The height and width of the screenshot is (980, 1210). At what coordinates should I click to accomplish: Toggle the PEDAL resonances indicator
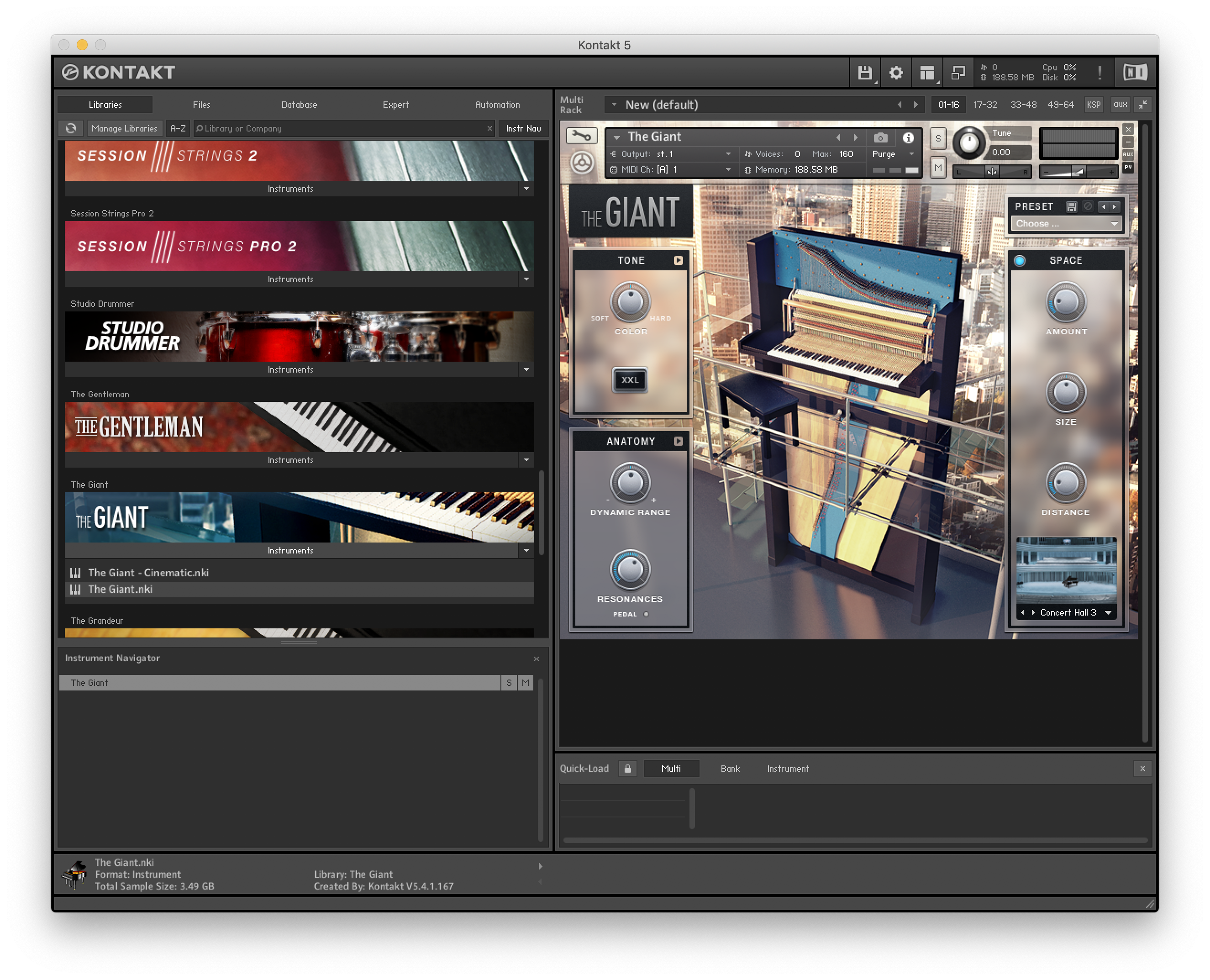coord(646,614)
